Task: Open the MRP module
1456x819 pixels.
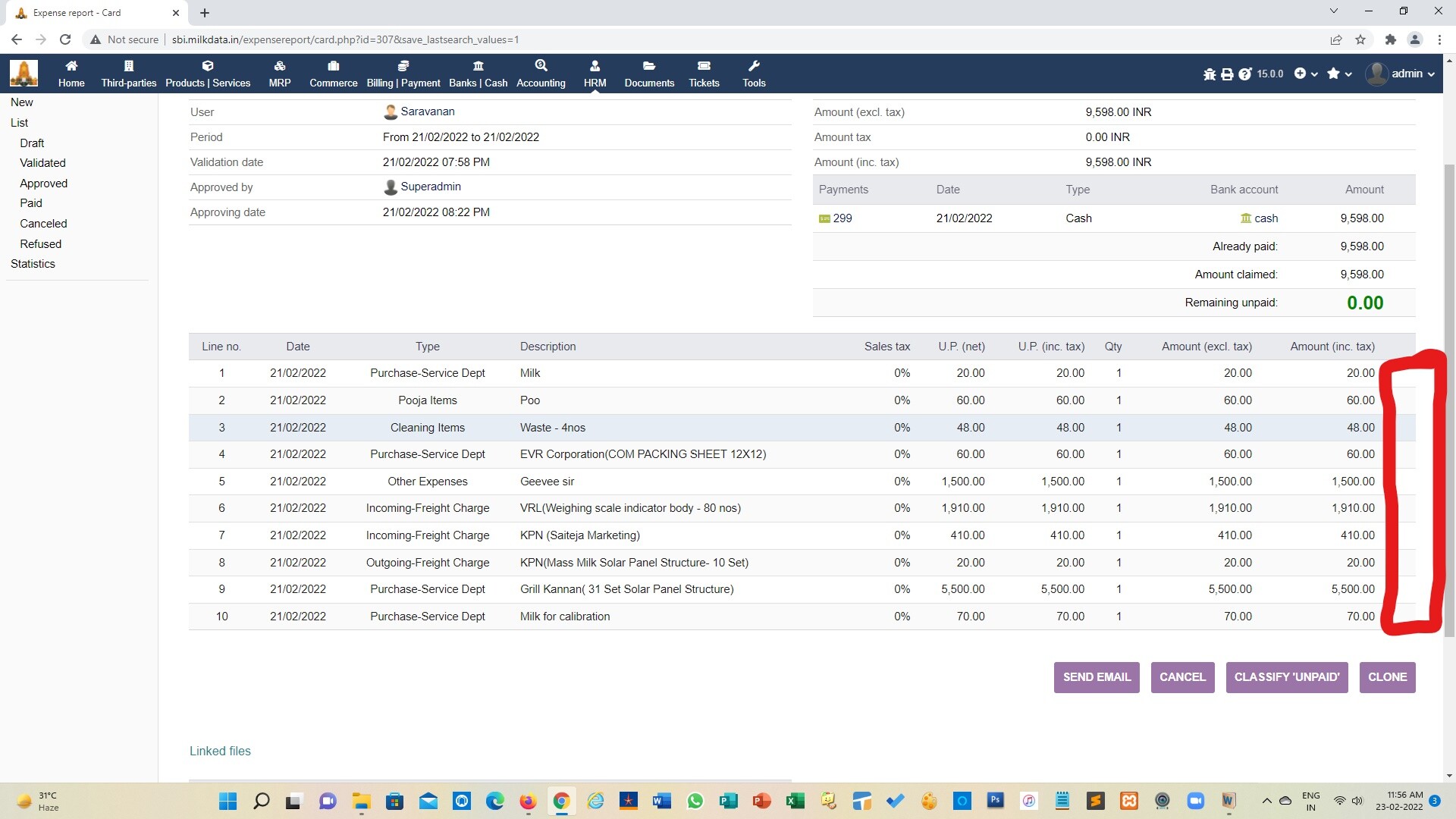Action: tap(280, 74)
